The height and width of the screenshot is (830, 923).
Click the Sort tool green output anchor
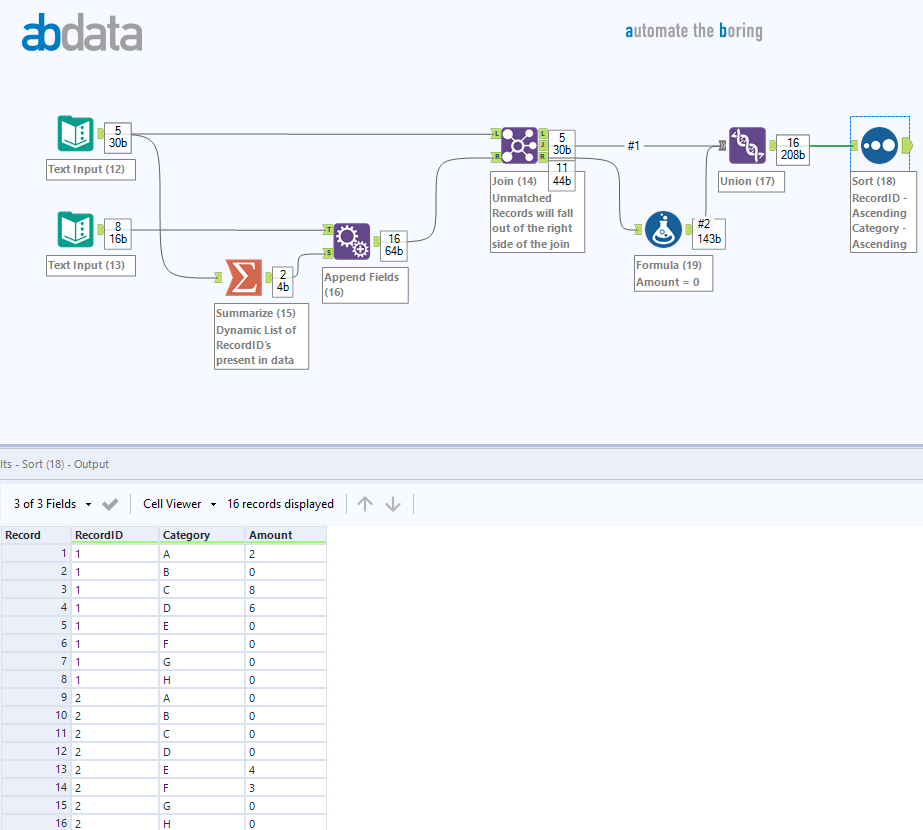pos(907,145)
